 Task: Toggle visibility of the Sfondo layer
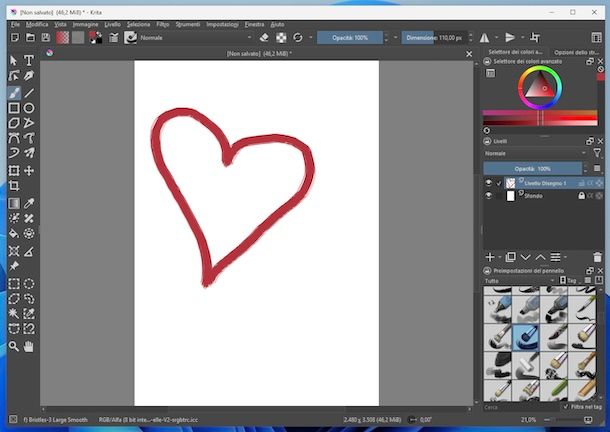click(x=489, y=196)
